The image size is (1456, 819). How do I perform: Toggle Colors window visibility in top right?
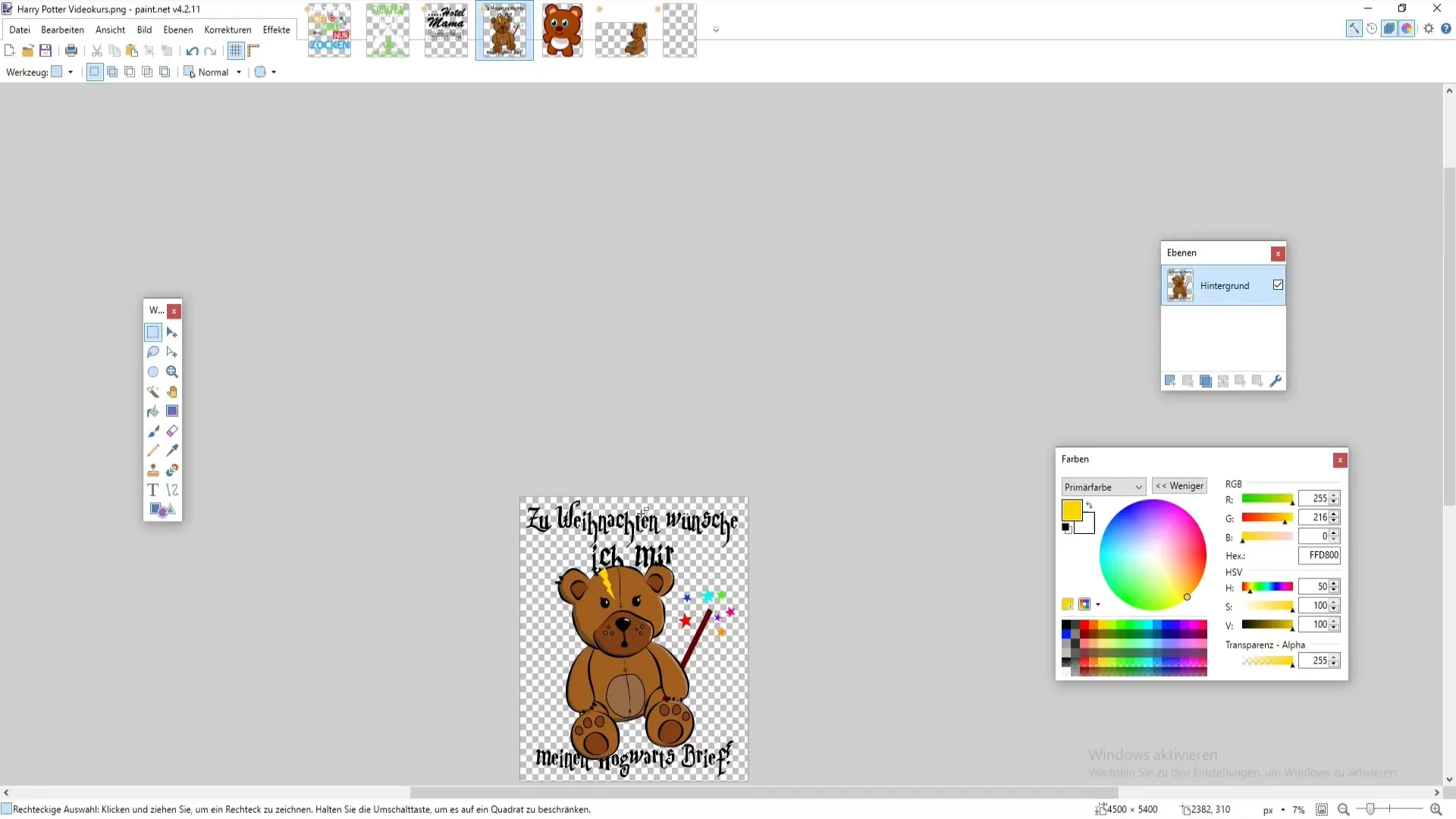click(1407, 29)
